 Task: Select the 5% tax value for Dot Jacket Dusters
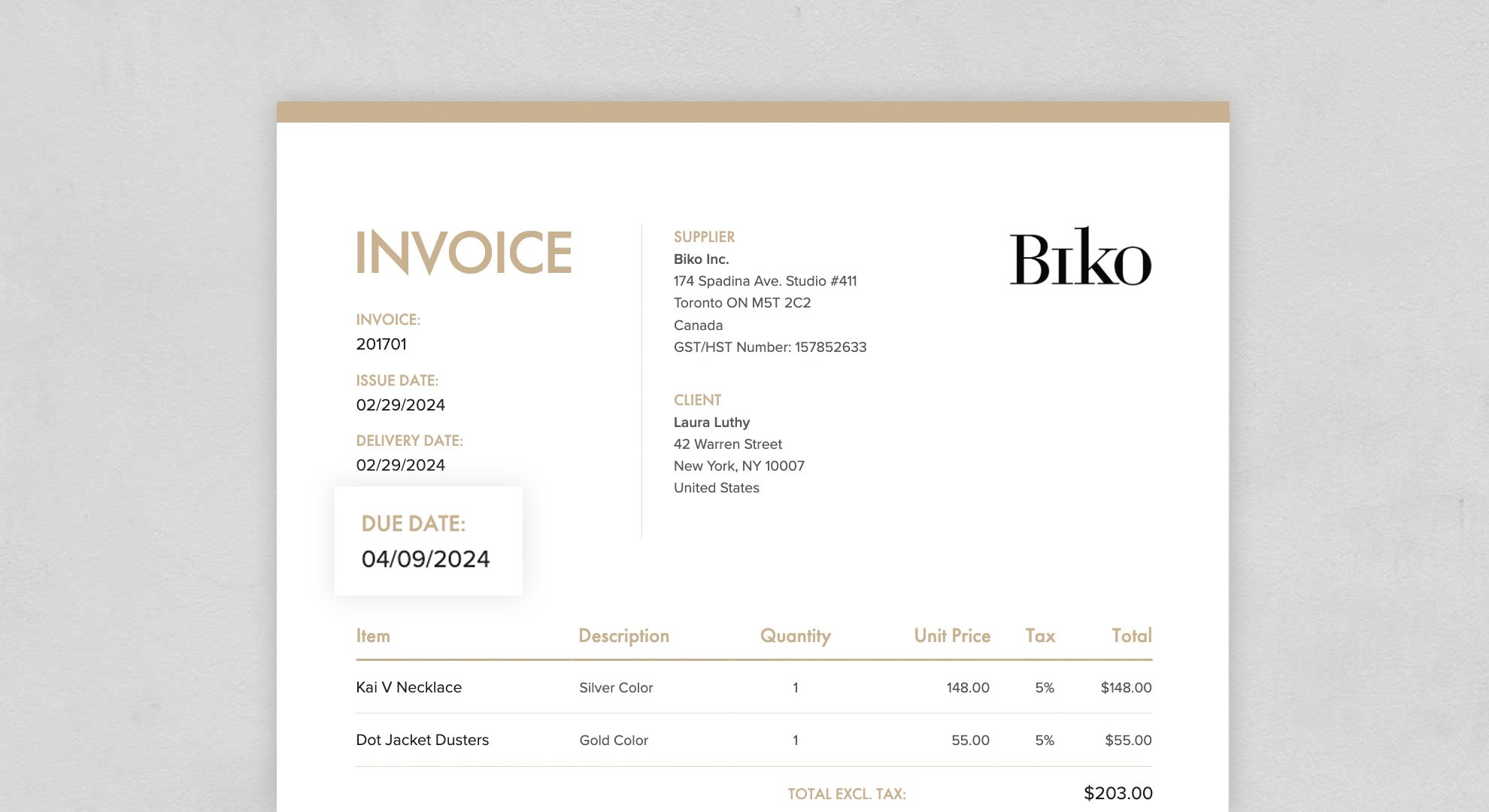[1045, 740]
